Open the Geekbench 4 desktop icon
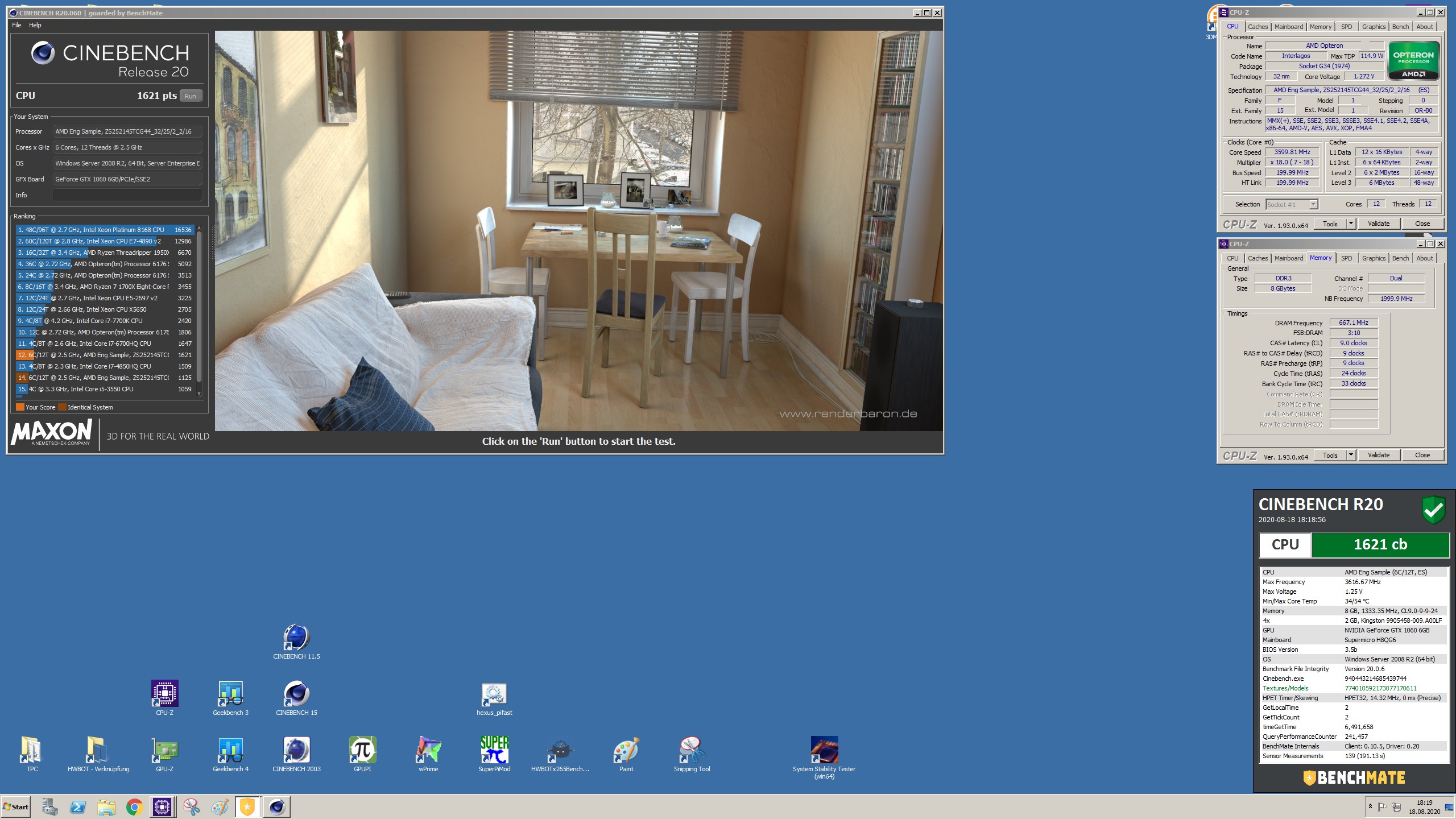Screen dimensions: 1456x819 (x=230, y=755)
